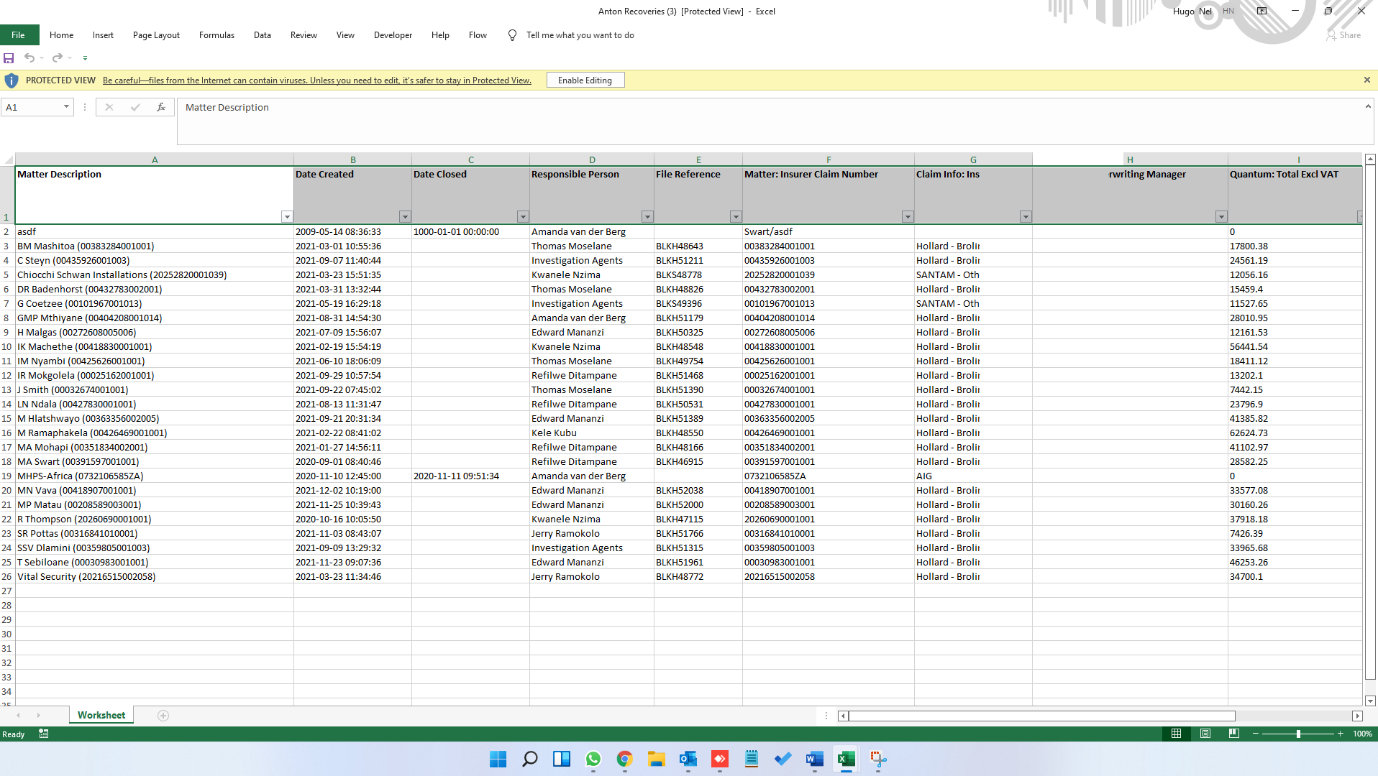Image resolution: width=1378 pixels, height=776 pixels.
Task: Click the Undo arrow icon
Action: (x=28, y=58)
